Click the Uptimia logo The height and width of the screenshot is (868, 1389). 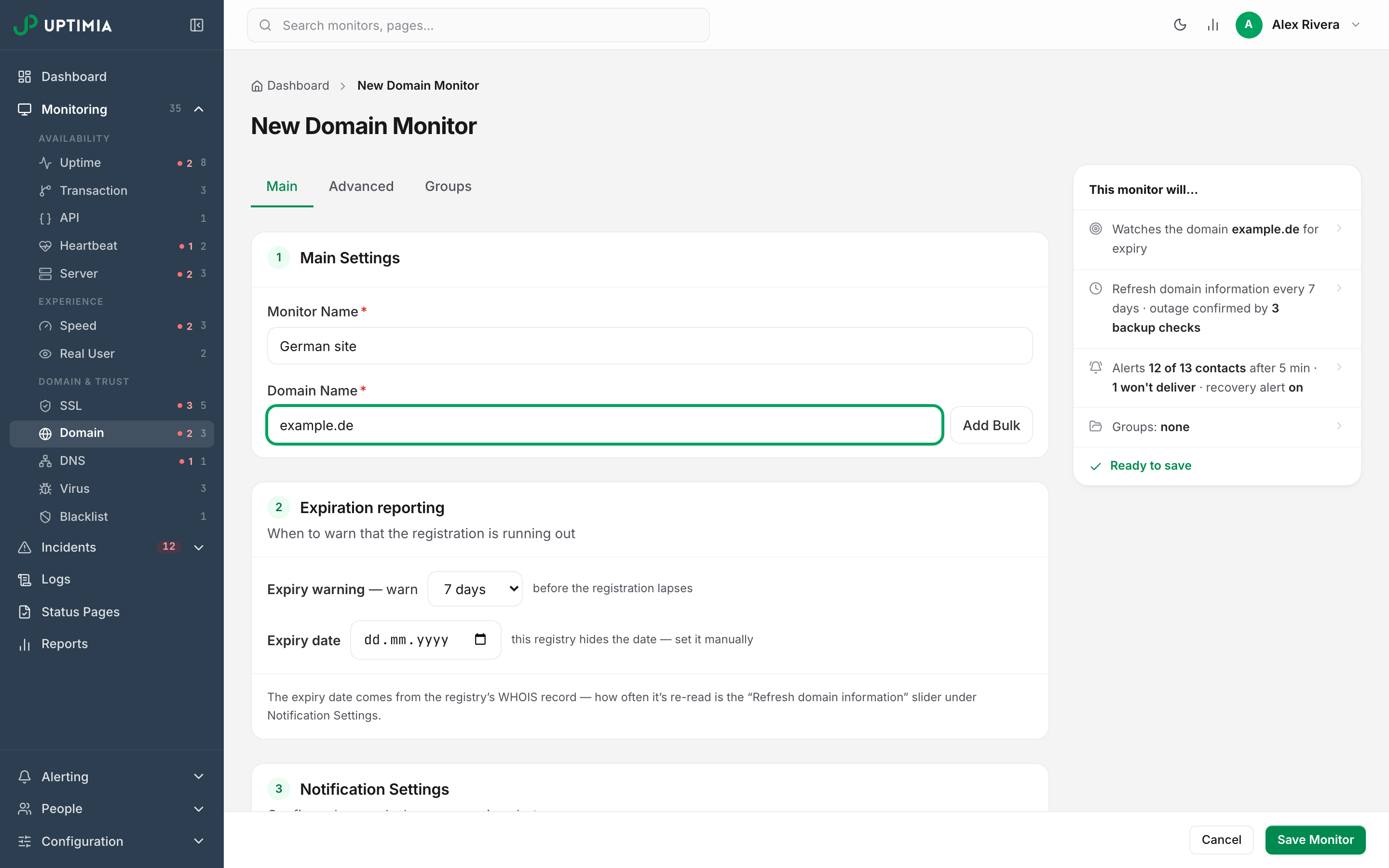click(x=63, y=25)
